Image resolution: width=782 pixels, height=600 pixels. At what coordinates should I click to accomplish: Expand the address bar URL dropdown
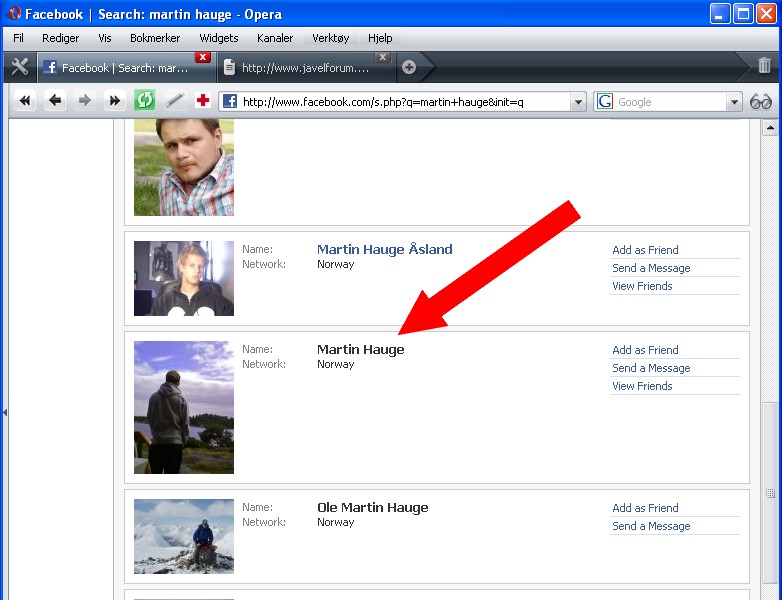pos(577,102)
